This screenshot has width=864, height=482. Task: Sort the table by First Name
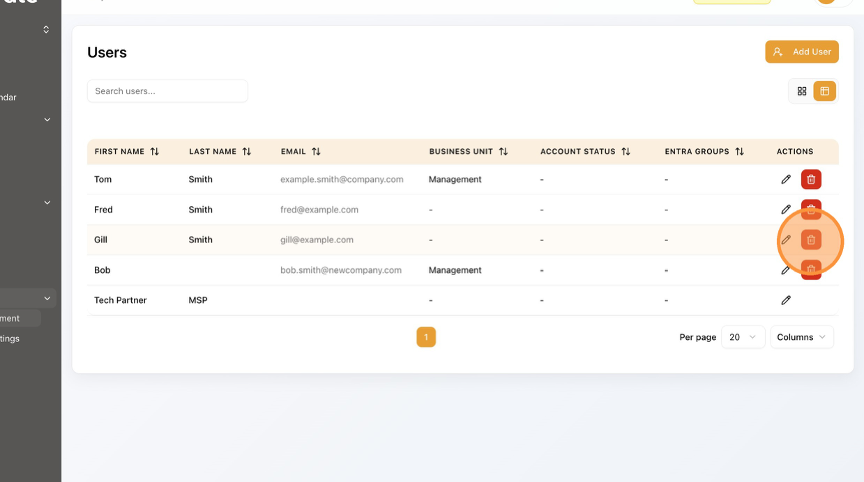126,152
